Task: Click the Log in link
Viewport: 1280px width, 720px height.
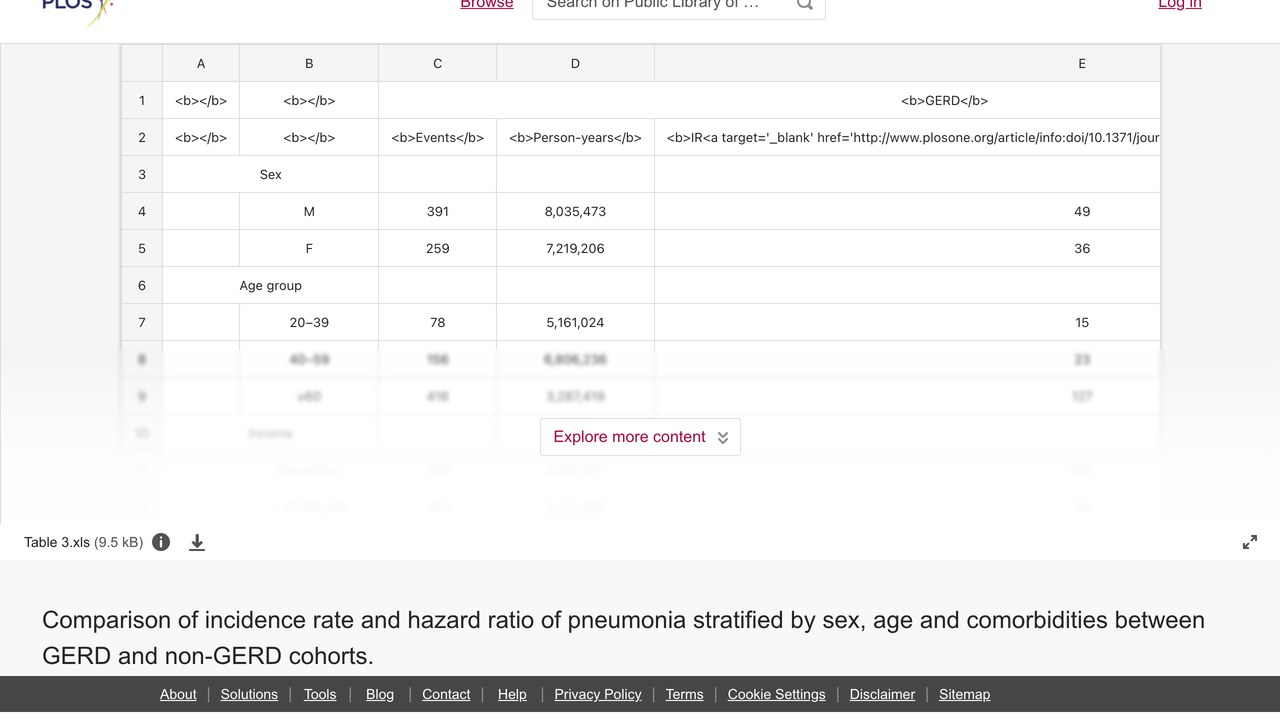Action: click(1180, 5)
